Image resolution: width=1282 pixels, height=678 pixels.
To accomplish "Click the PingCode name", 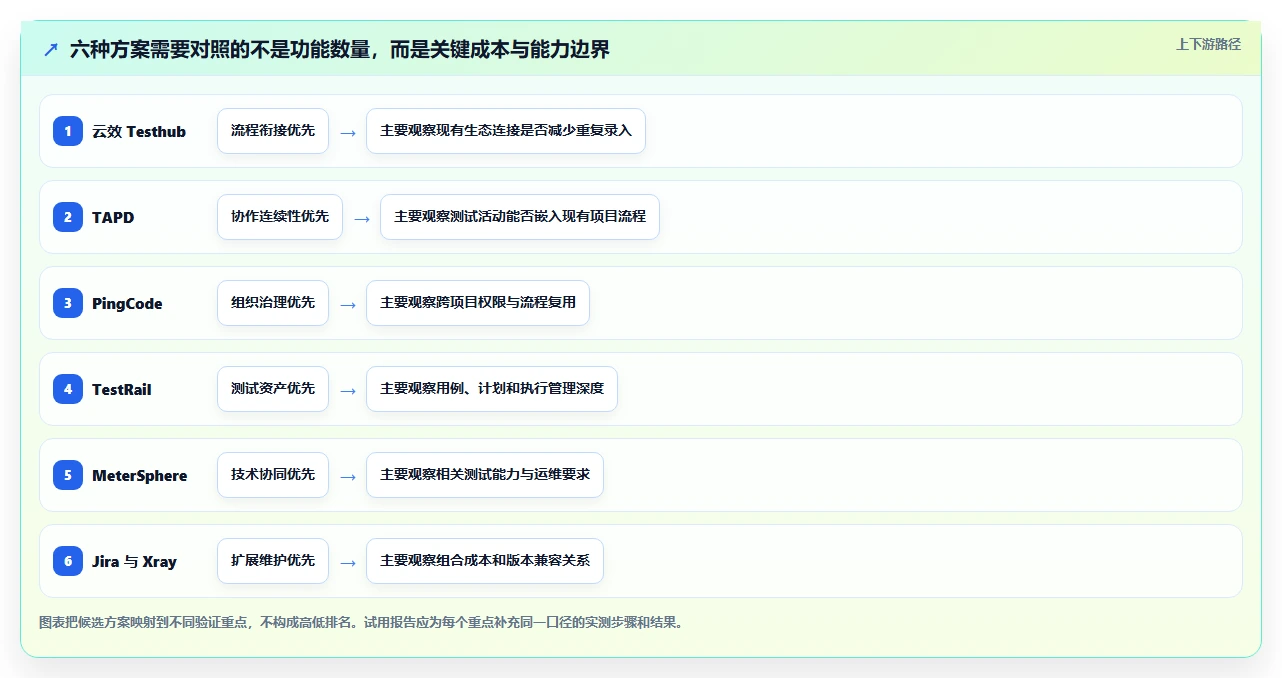I will (x=127, y=304).
